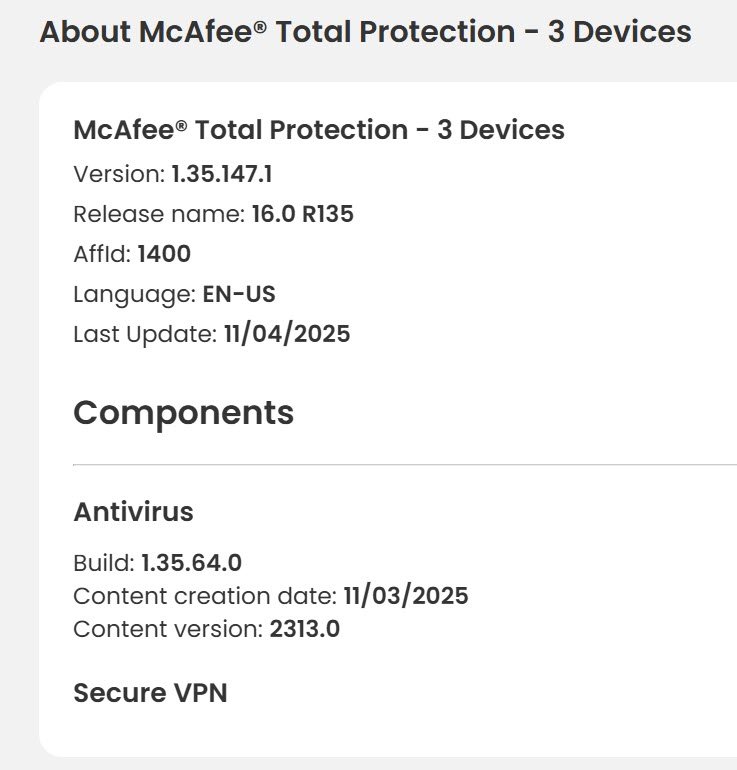Click the Antivirus component heading
The height and width of the screenshot is (770, 737).
click(133, 513)
